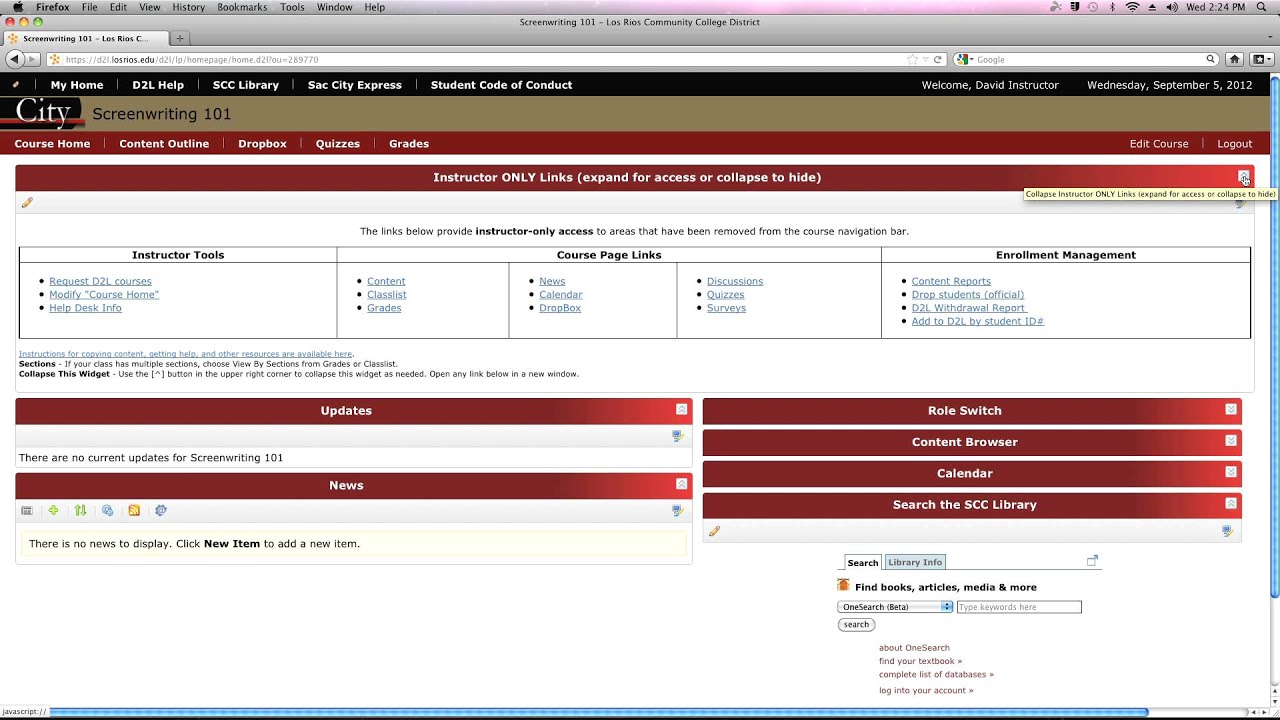Click the Type keywords here input field
This screenshot has height=720, width=1280.
tap(1019, 607)
